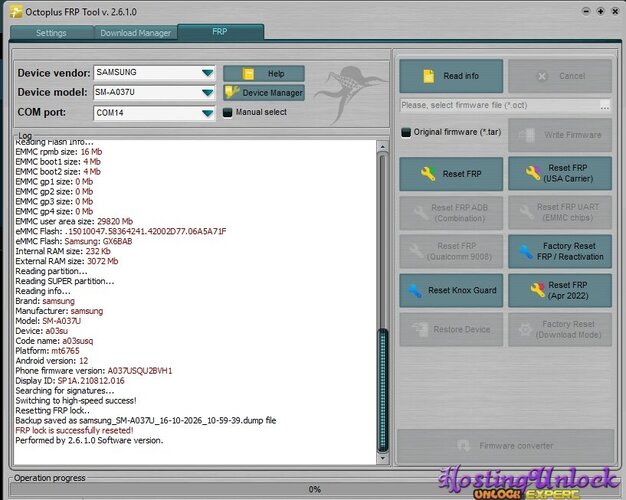Switch to Download Manager tab
Image resolution: width=626 pixels, height=500 pixels.
[x=135, y=33]
